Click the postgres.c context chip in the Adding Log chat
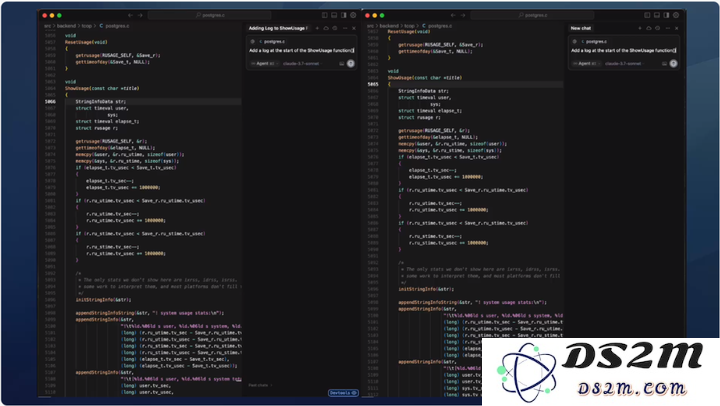Screen dimensions: 720x406 click(x=272, y=41)
